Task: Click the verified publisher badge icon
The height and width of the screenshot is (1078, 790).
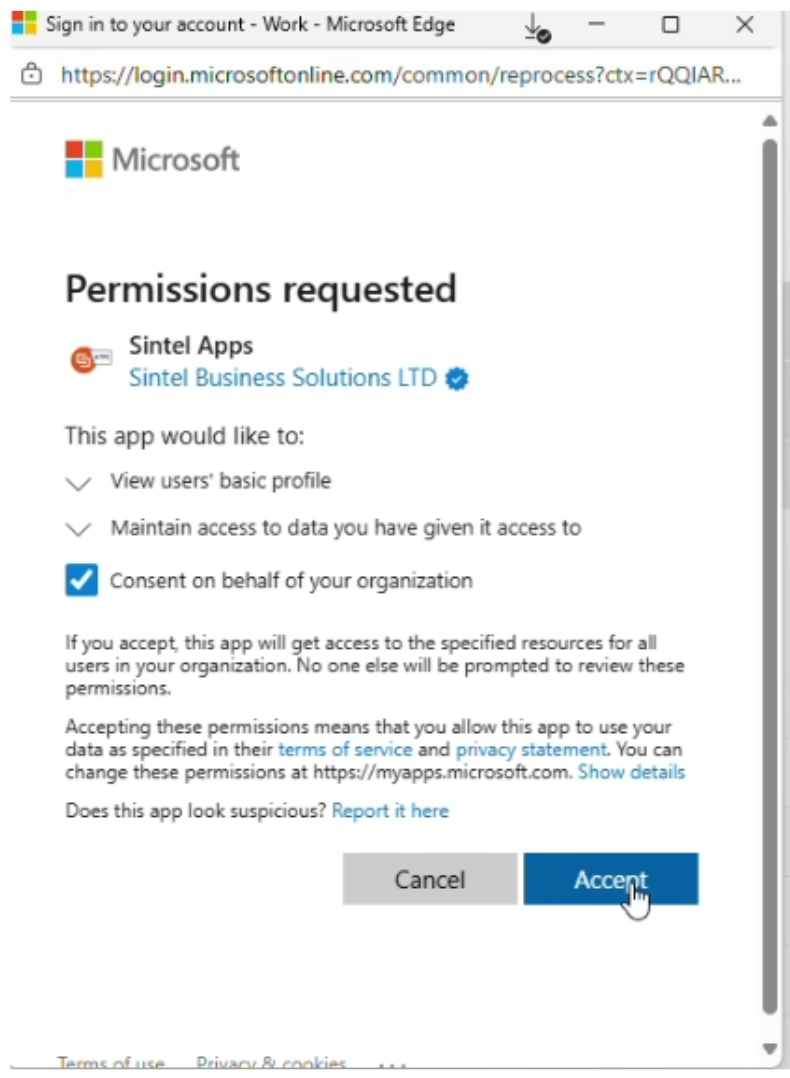Action: (457, 379)
